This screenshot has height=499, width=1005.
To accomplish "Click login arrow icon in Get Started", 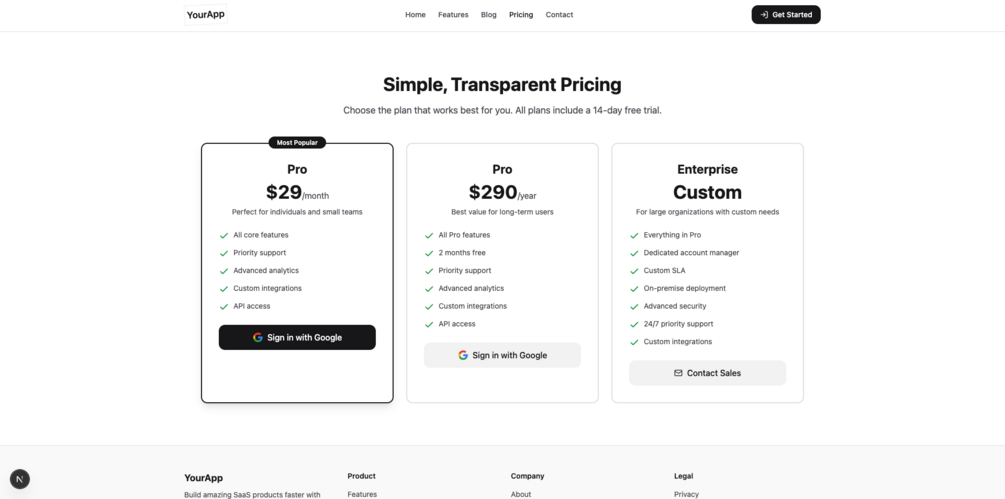I will (764, 15).
